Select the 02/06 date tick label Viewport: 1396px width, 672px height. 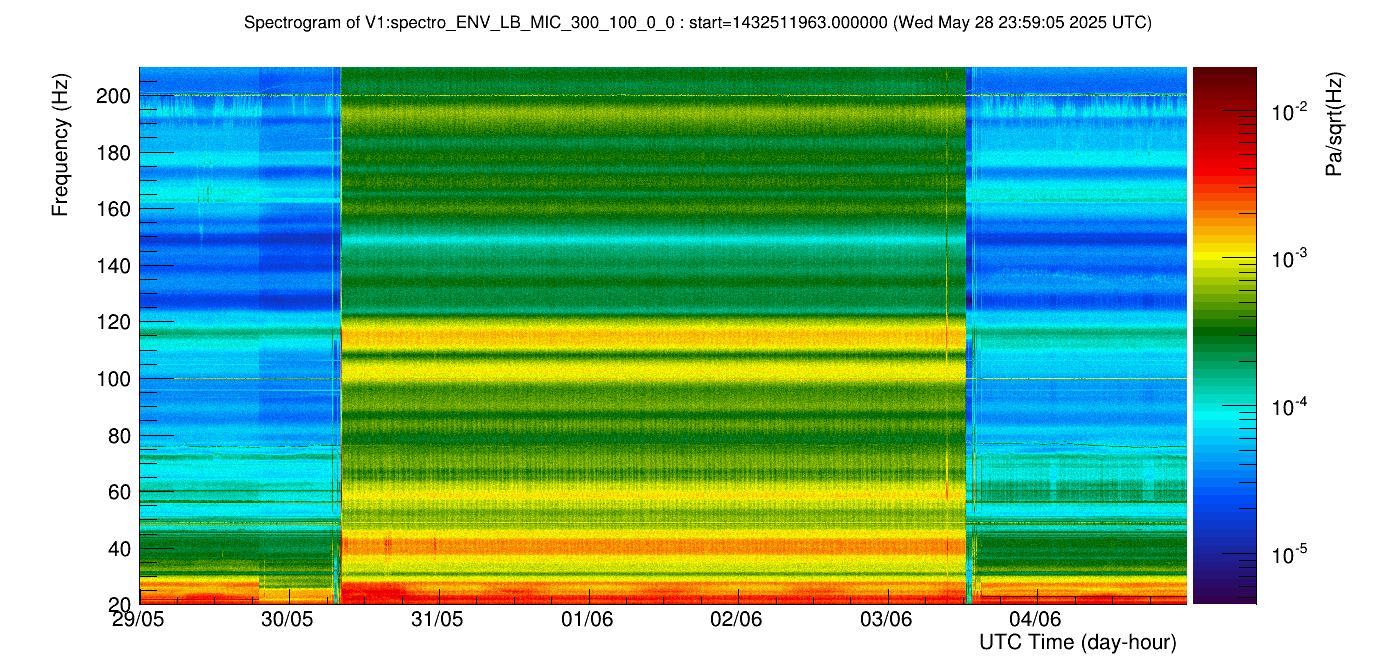(x=736, y=619)
